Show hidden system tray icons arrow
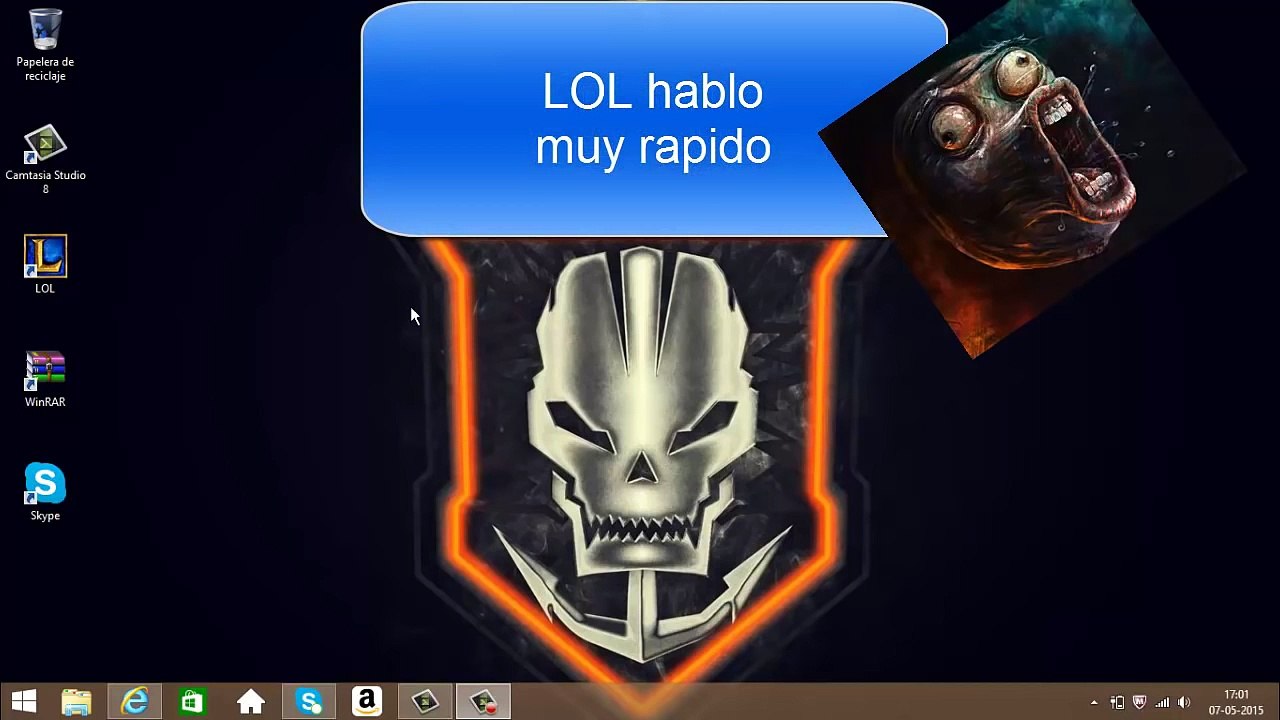This screenshot has width=1280, height=720. (1094, 703)
